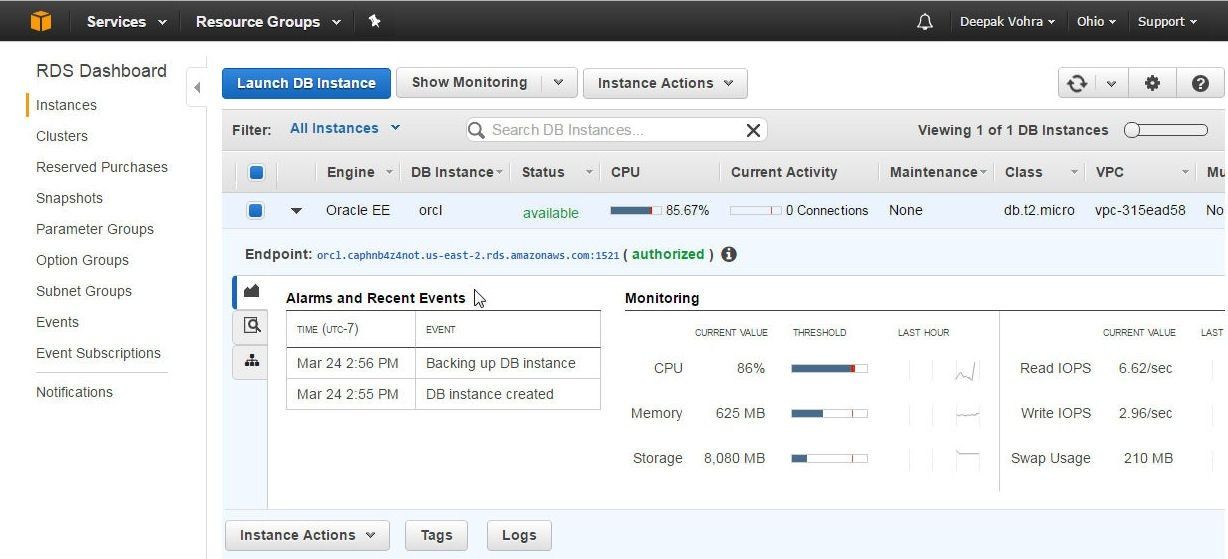Click the refresh icon button
Screen dimensions: 1228x559
pyautogui.click(x=1077, y=84)
